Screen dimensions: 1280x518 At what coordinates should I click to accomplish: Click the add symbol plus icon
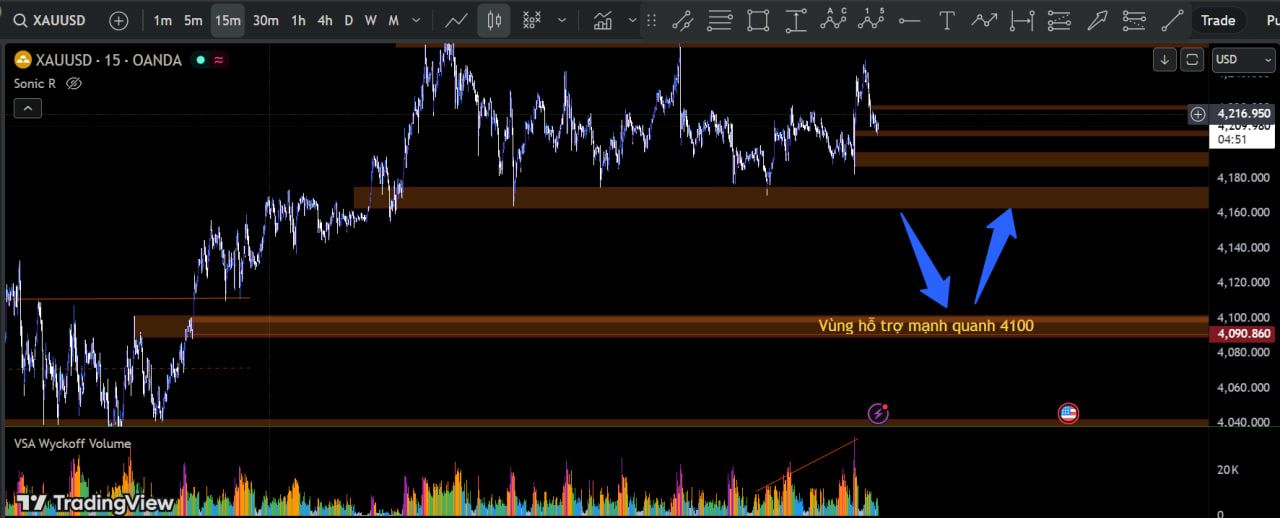tap(118, 20)
